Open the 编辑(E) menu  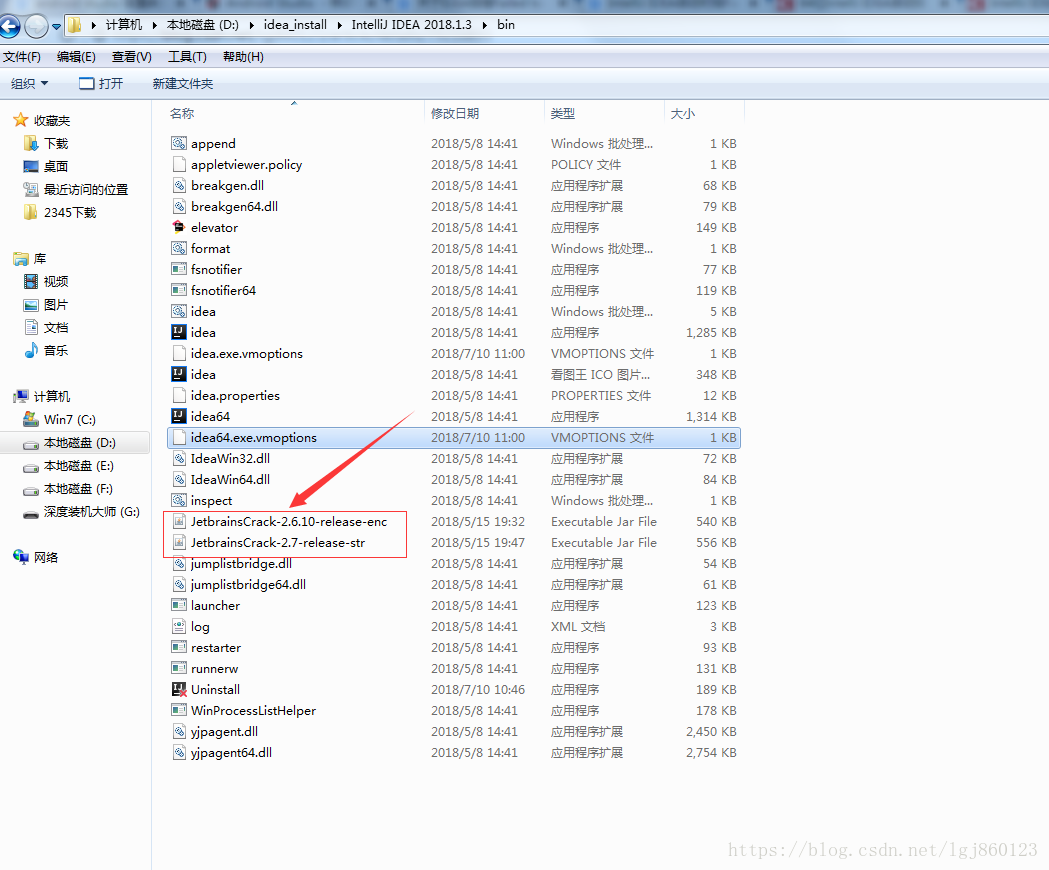[x=76, y=57]
